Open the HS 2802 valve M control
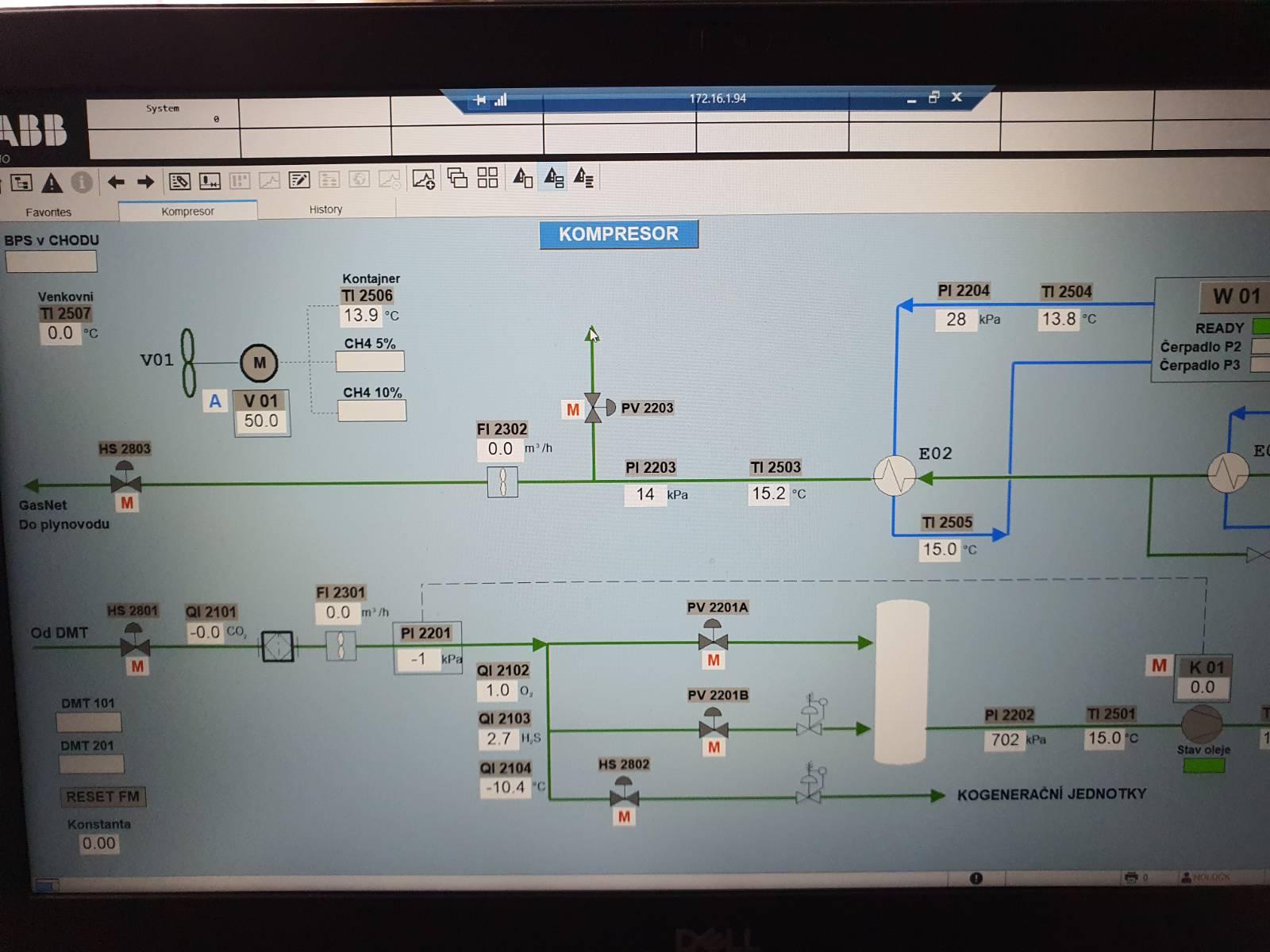 coord(625,816)
